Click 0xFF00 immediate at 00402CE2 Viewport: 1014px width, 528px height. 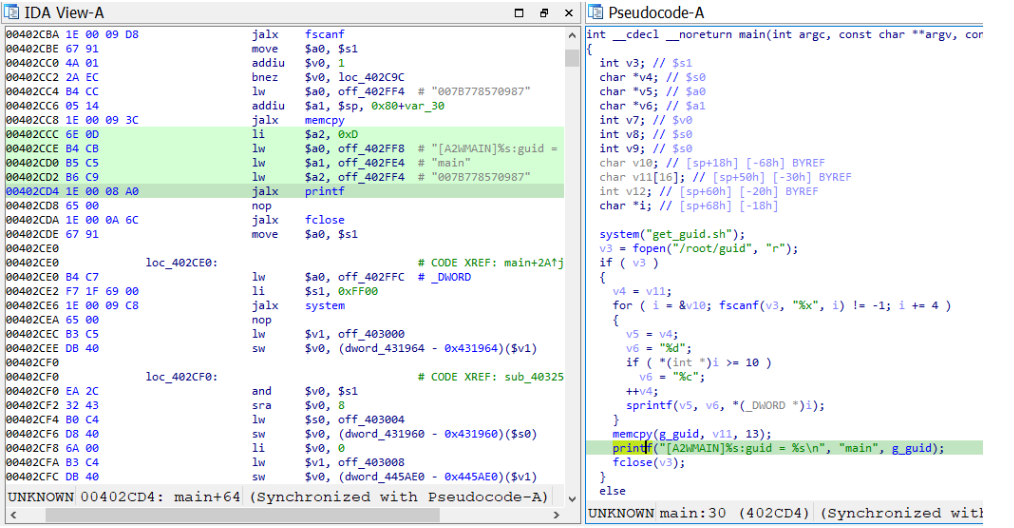tap(358, 291)
